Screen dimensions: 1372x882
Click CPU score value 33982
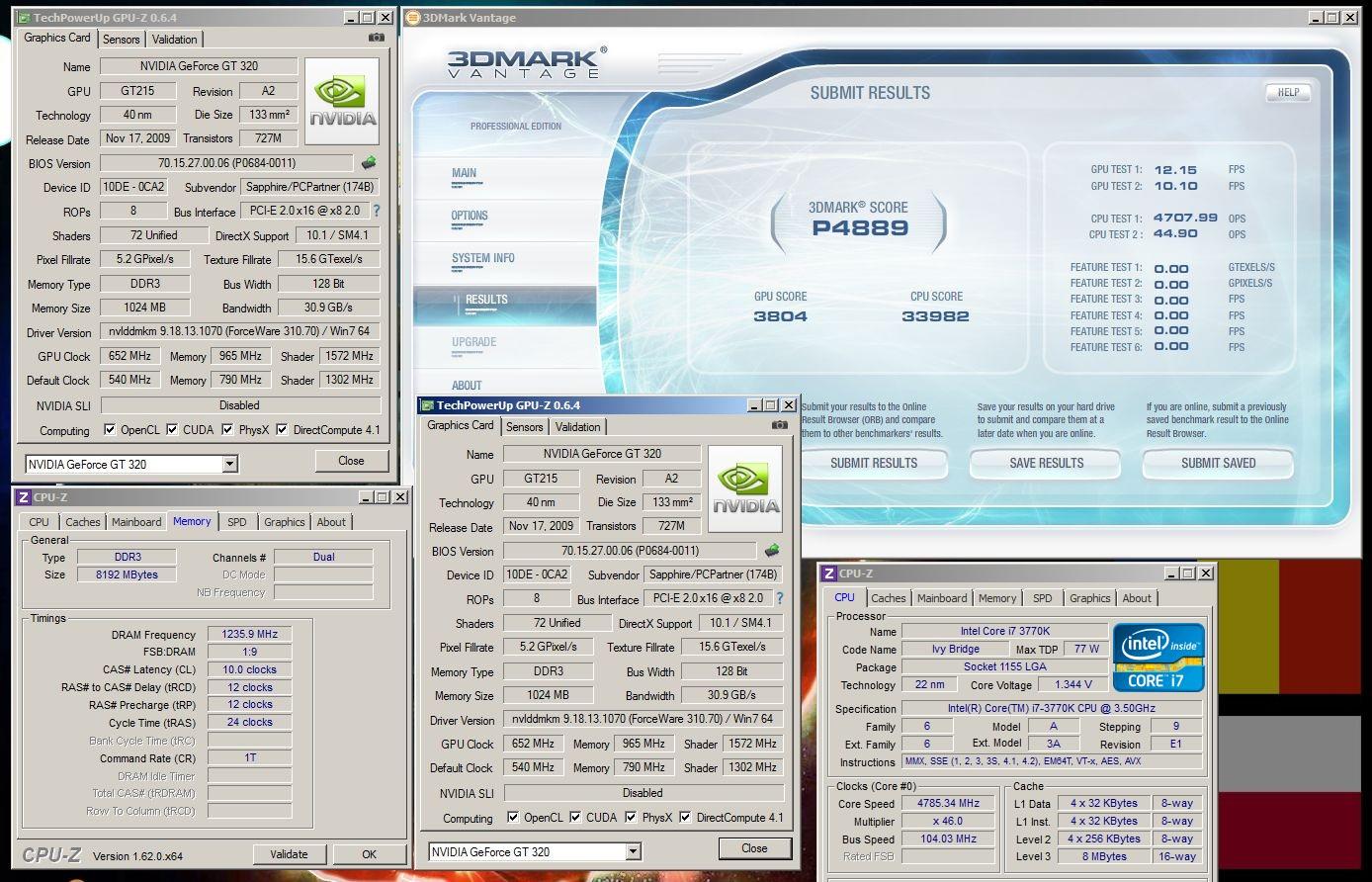(935, 316)
